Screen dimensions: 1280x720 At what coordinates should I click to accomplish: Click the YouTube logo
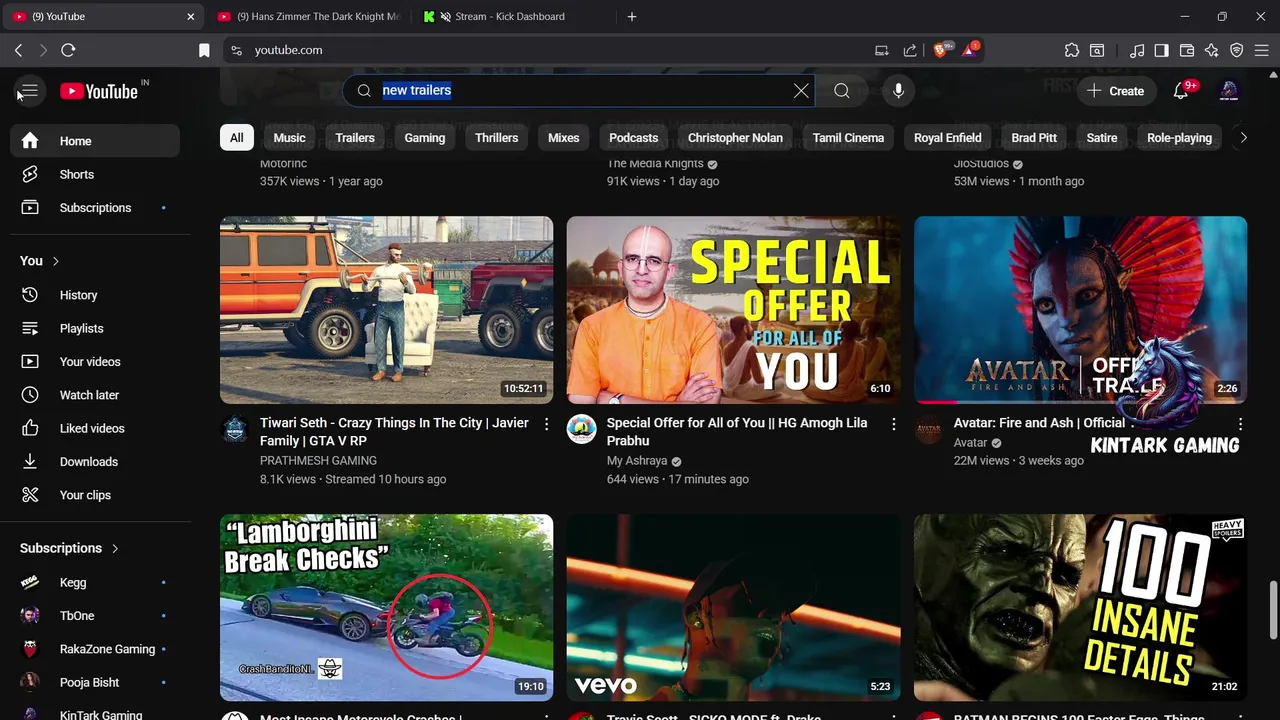[x=98, y=91]
